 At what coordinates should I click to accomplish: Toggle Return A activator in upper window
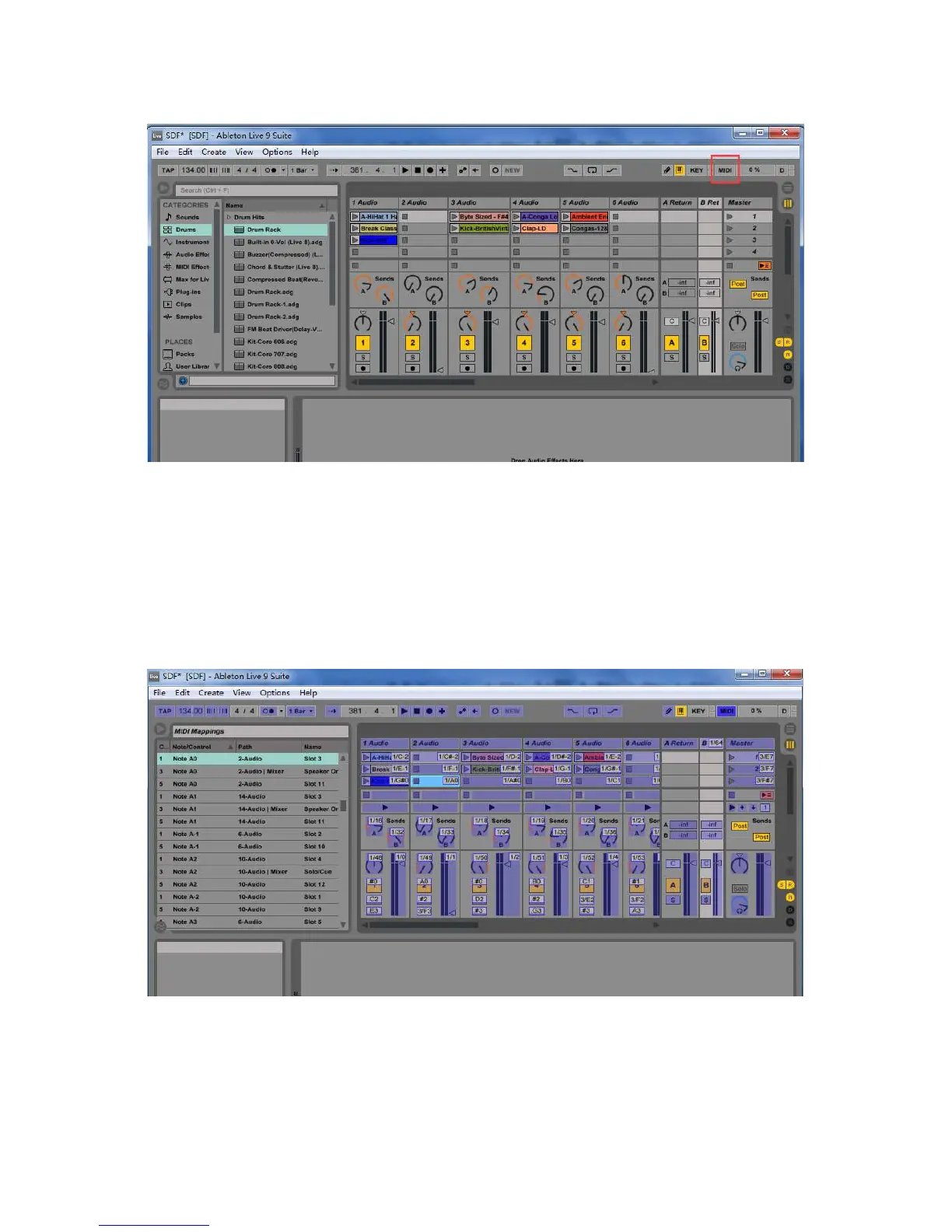pyautogui.click(x=672, y=342)
